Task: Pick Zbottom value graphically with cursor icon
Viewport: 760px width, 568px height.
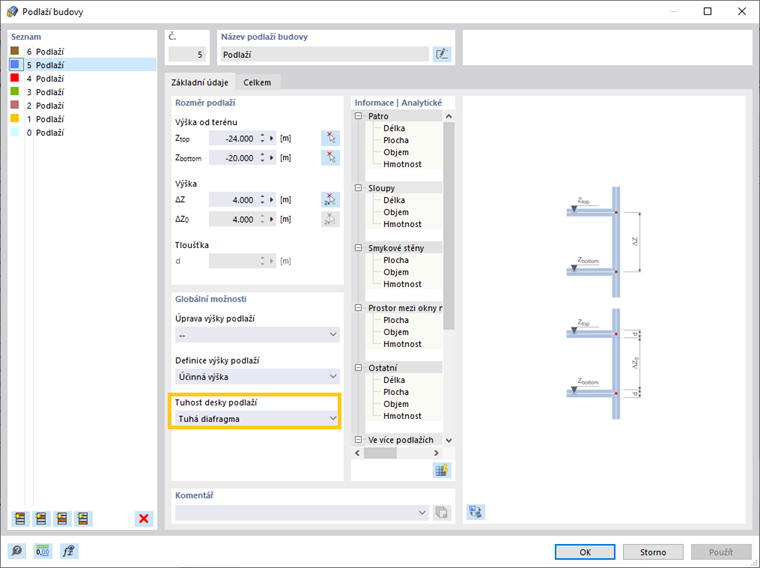Action: point(330,158)
